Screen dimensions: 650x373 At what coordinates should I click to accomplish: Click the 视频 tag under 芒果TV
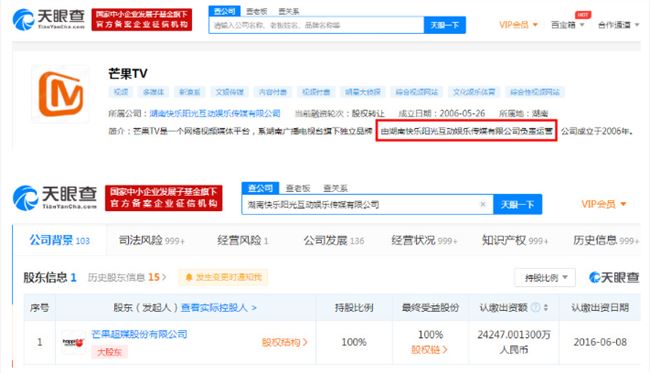coord(121,92)
